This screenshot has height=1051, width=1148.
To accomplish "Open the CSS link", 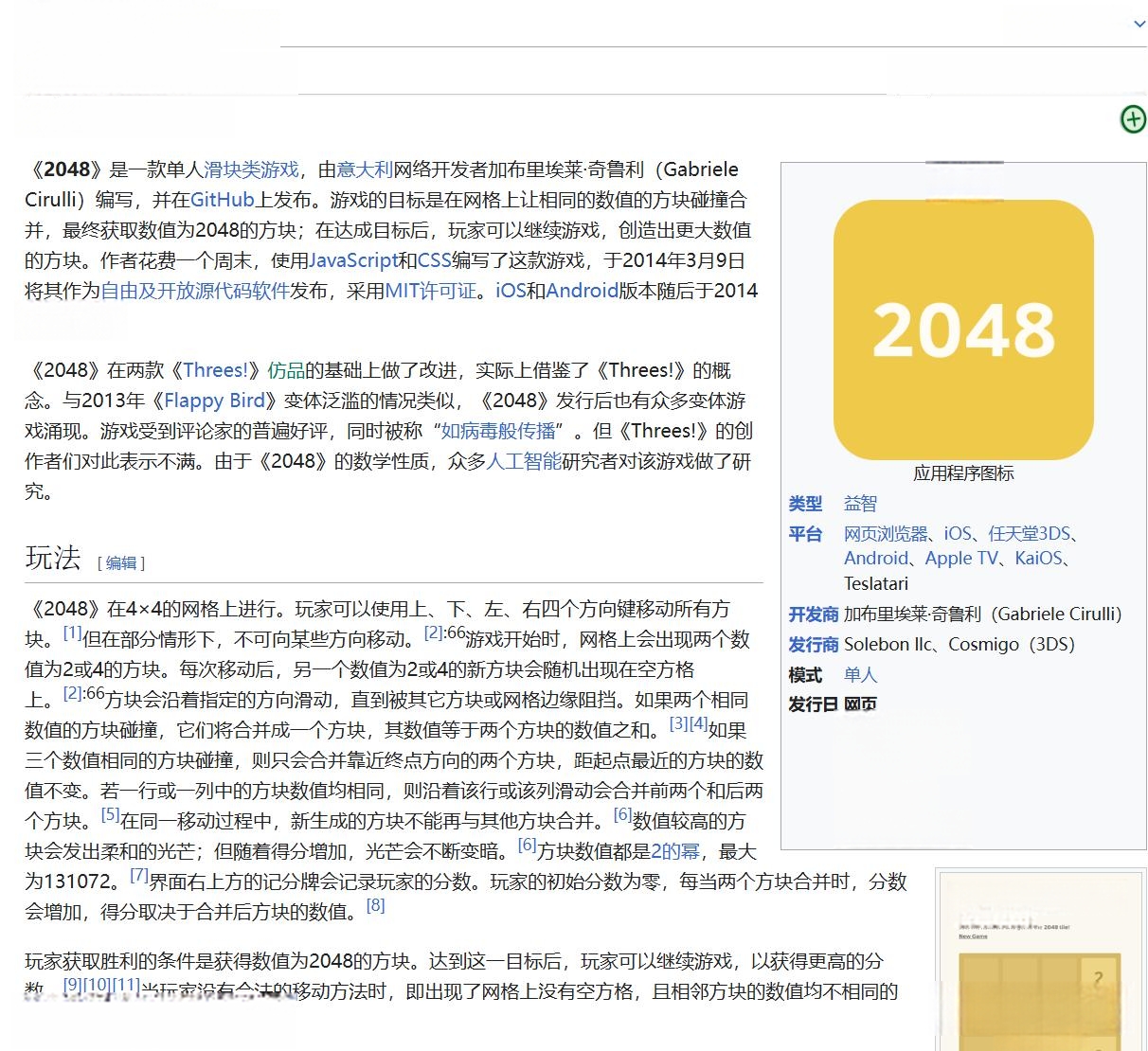I will [434, 260].
